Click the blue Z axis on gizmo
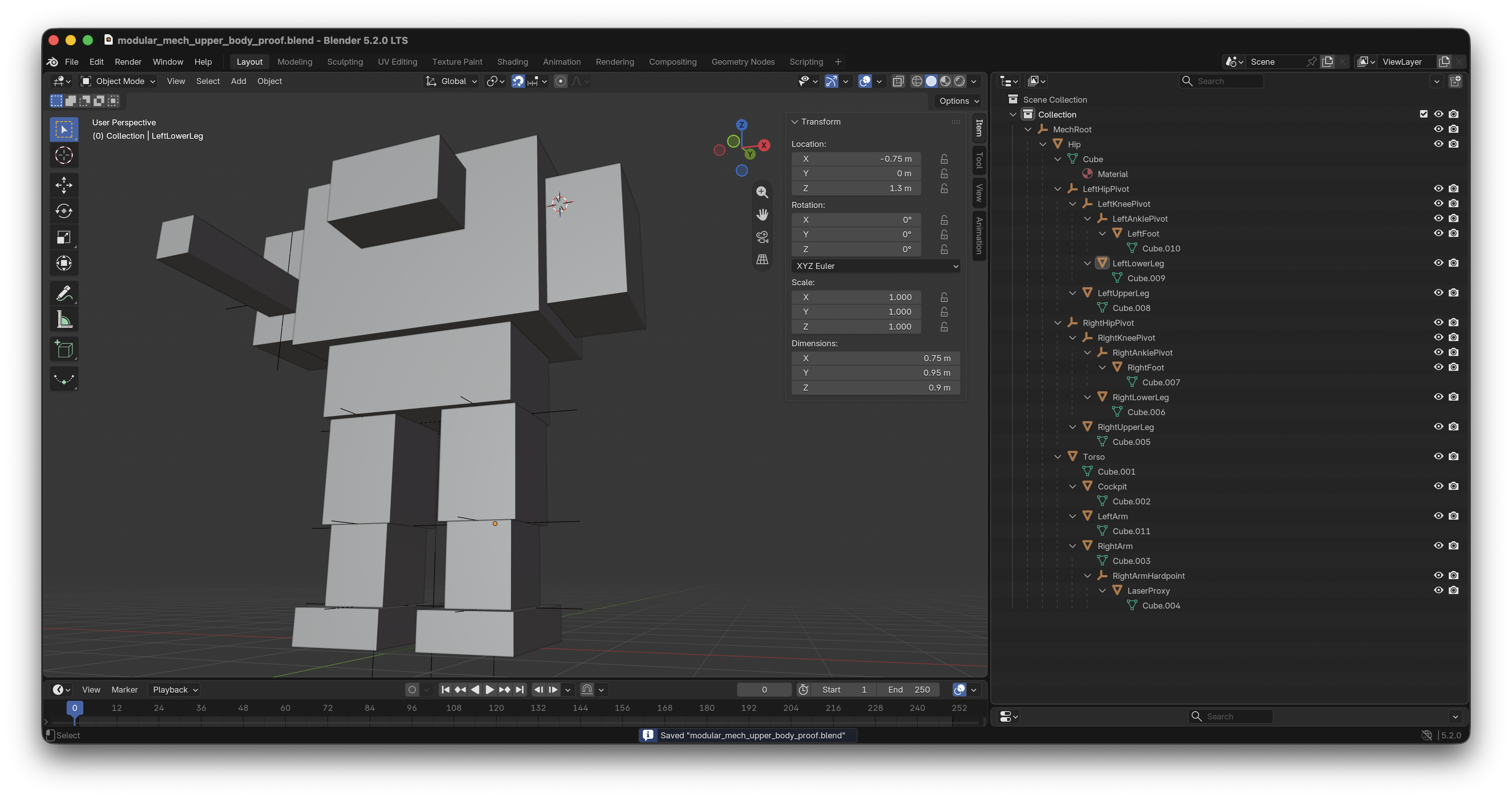Viewport: 1512px width, 799px height. click(x=741, y=125)
